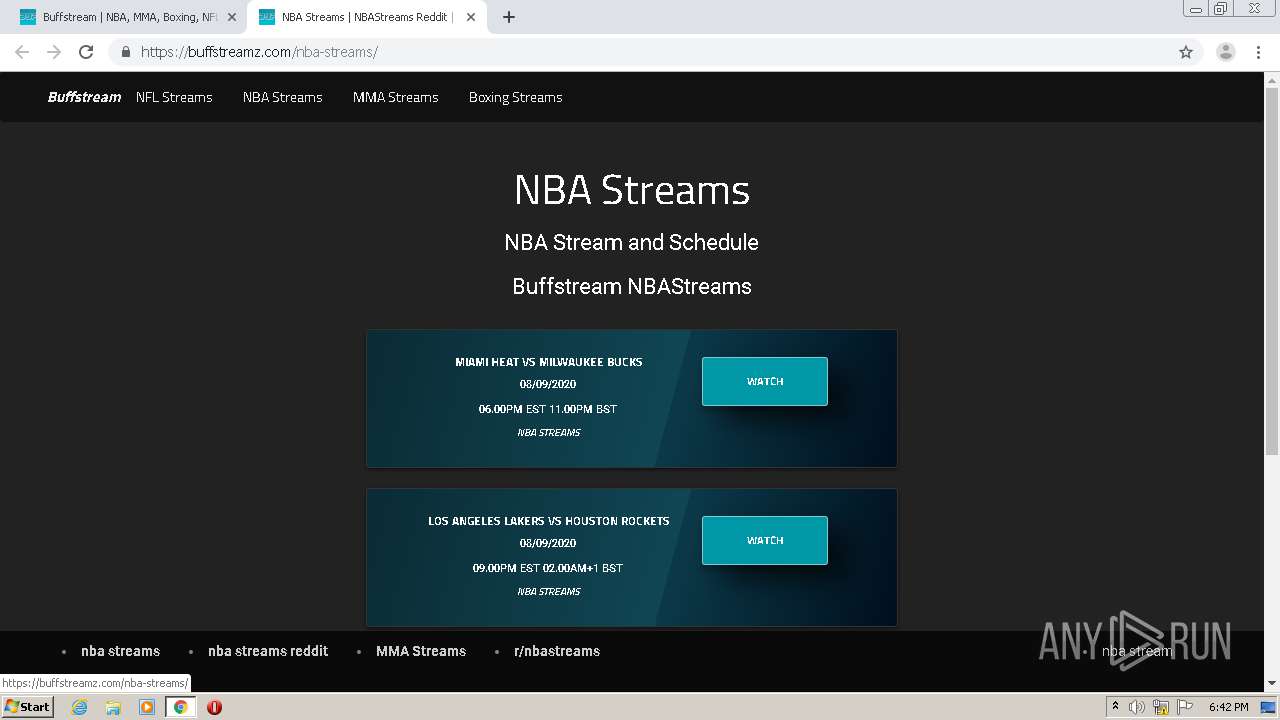
Task: Click Los Angeles Lakers vs Houston Rockets title
Action: coord(549,521)
